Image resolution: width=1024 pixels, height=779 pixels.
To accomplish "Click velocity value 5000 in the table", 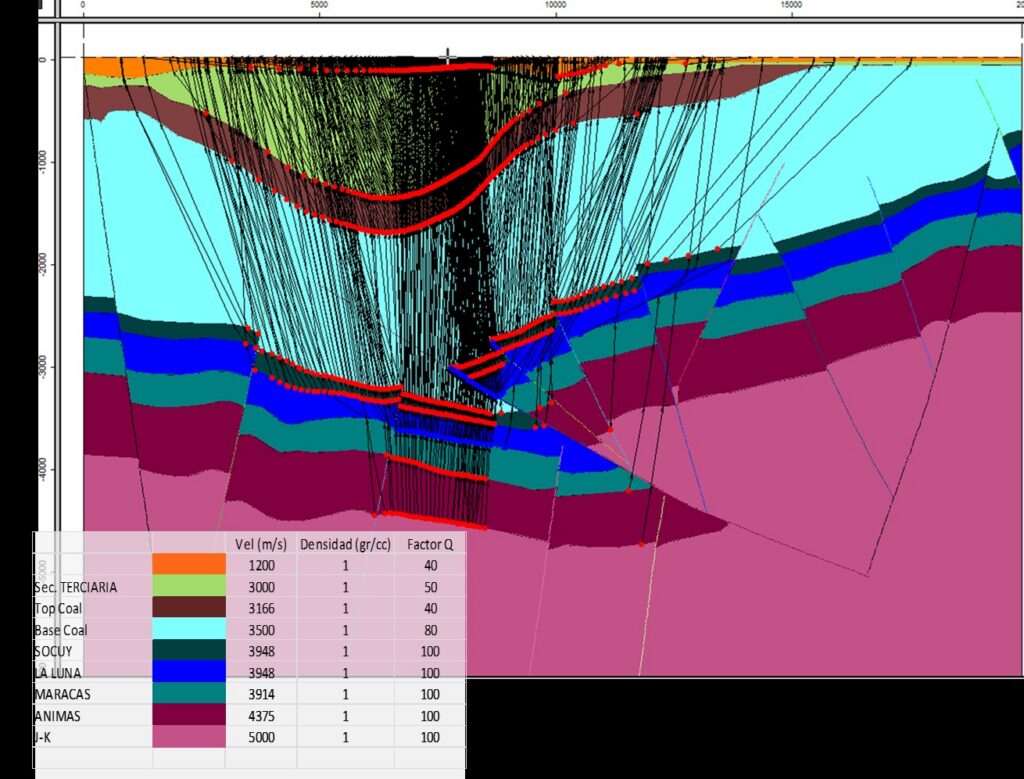I will 261,738.
